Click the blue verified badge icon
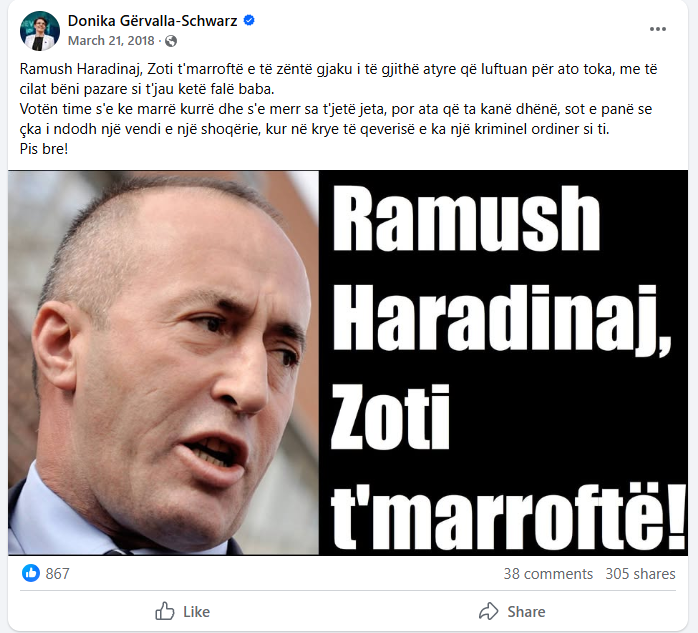The height and width of the screenshot is (633, 698). (249, 20)
